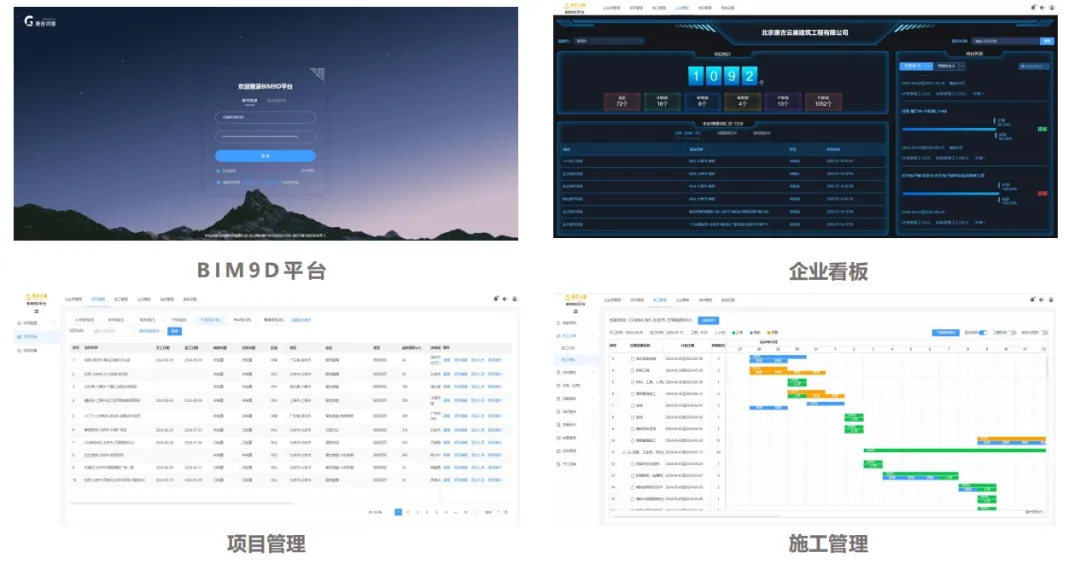The height and width of the screenshot is (564, 1080).
Task: Click the date picker button in project list panel
Action: coord(1032,66)
